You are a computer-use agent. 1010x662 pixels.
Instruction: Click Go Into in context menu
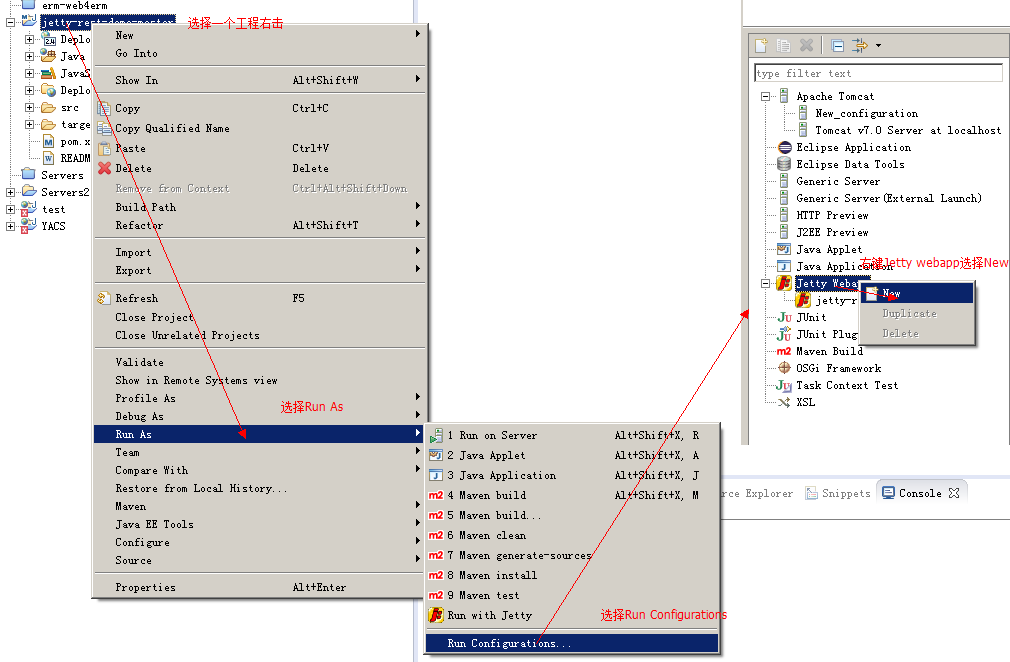(260, 53)
